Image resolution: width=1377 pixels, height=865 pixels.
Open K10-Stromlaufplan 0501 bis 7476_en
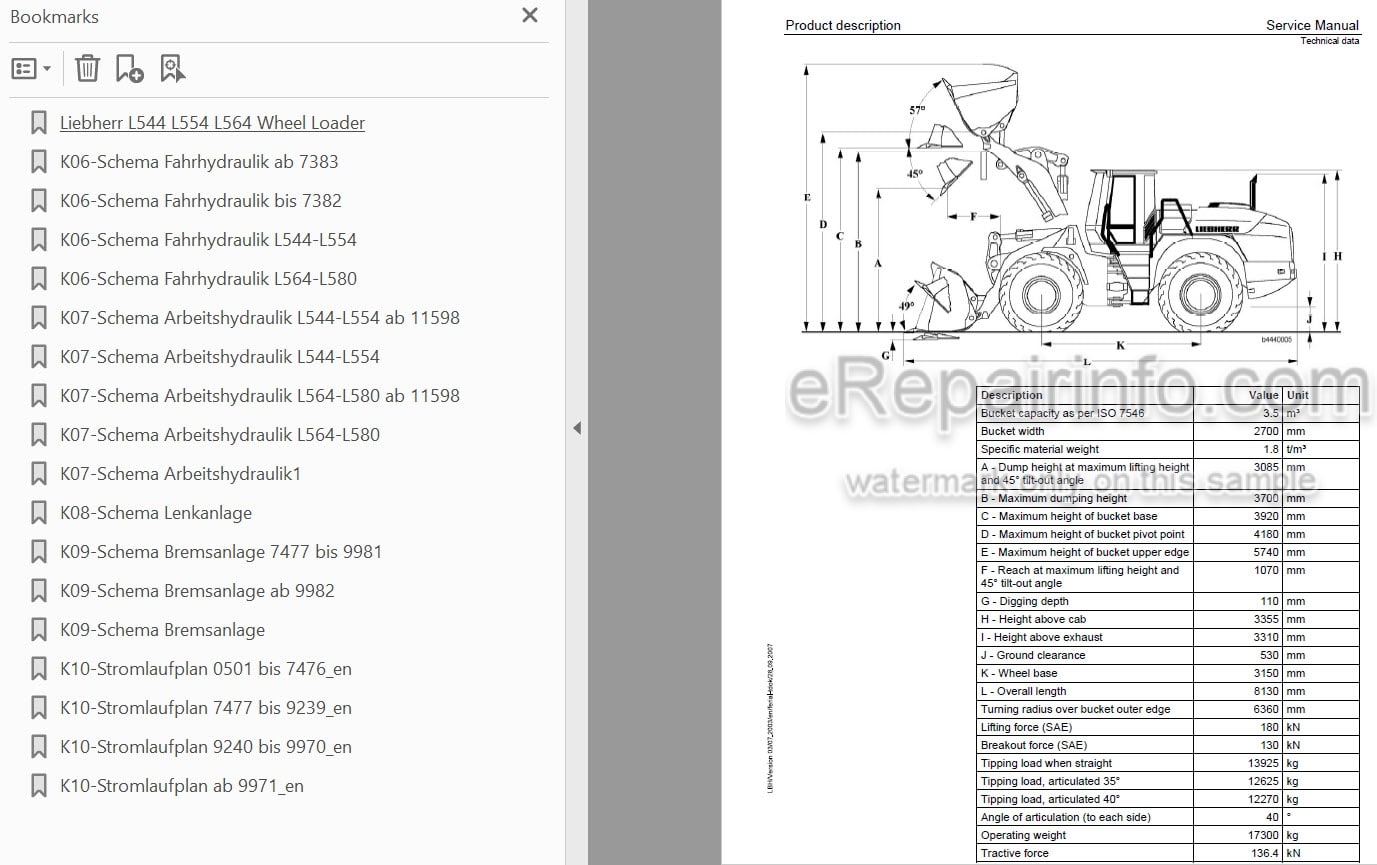tap(206, 669)
